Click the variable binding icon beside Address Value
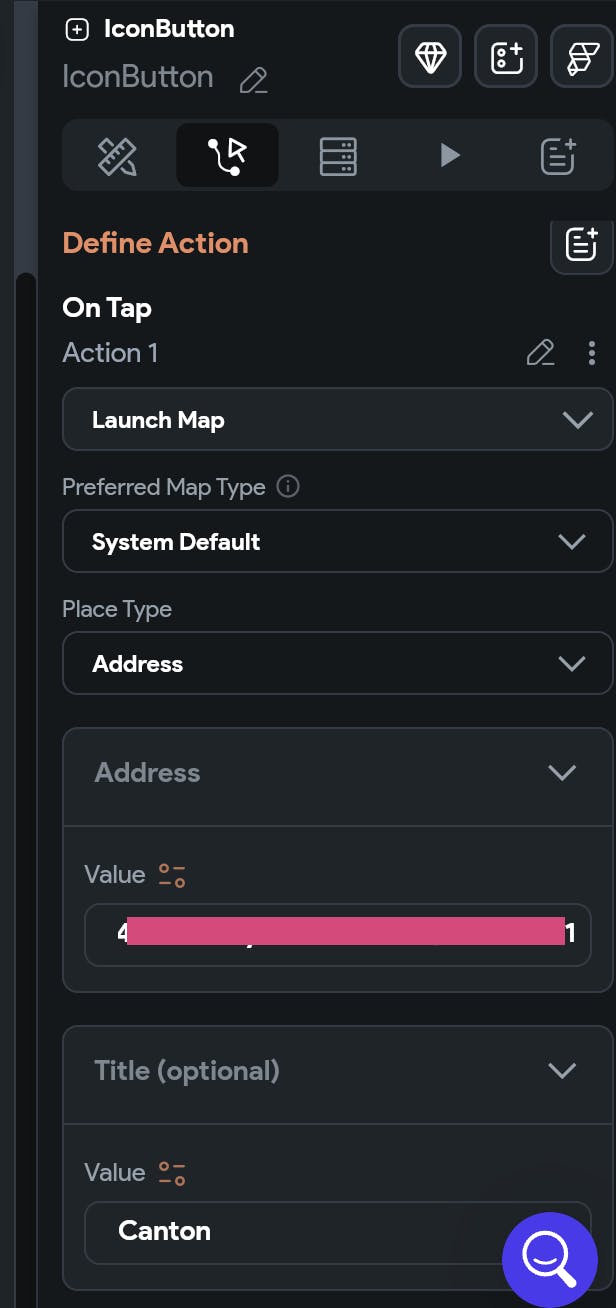 tap(172, 873)
